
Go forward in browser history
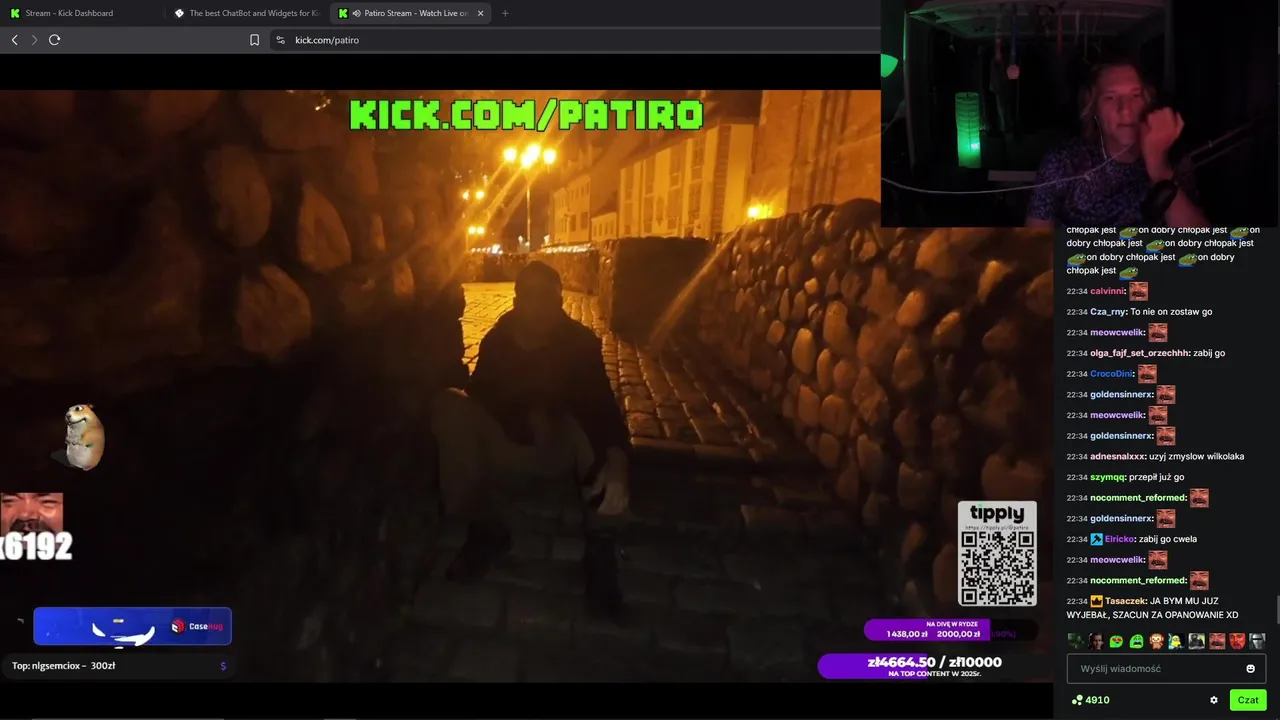tap(34, 40)
